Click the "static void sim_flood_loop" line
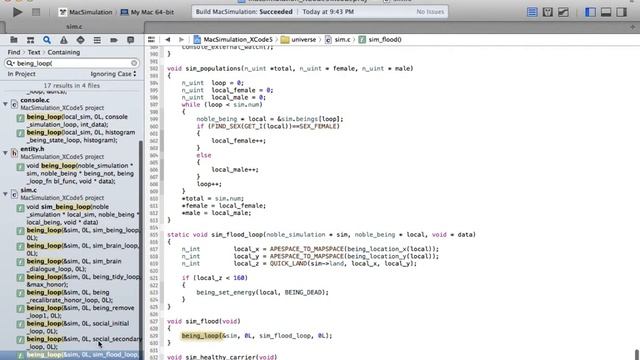The image size is (640, 360). coord(321,234)
